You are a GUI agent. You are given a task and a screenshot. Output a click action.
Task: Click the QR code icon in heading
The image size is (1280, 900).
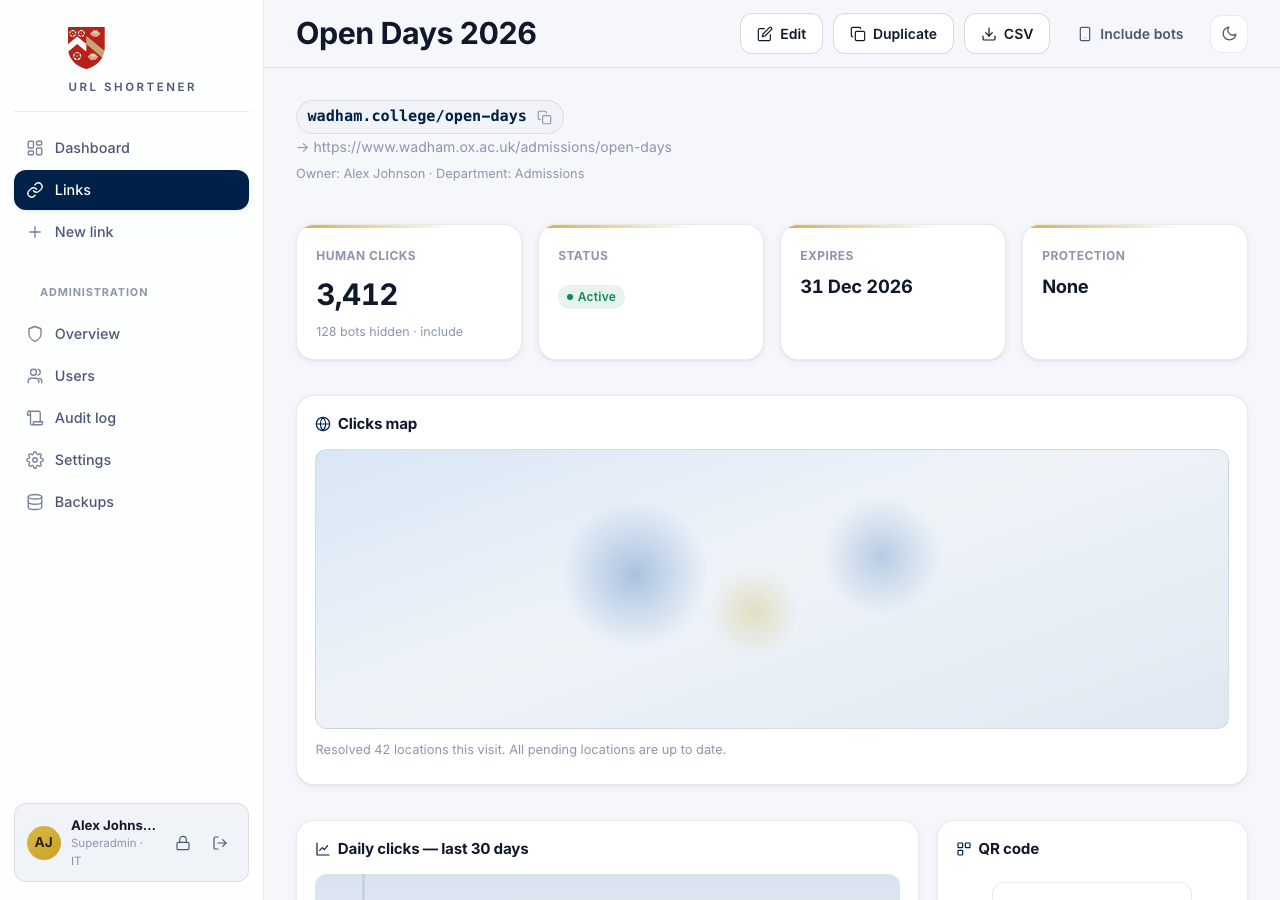(964, 849)
